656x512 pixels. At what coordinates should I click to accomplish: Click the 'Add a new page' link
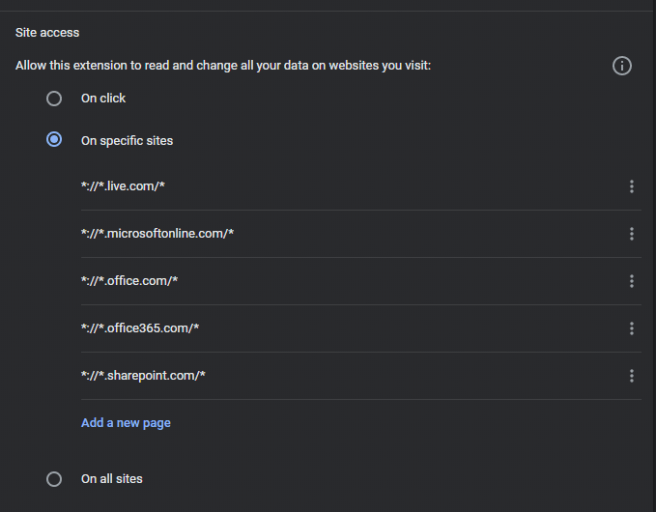click(126, 423)
